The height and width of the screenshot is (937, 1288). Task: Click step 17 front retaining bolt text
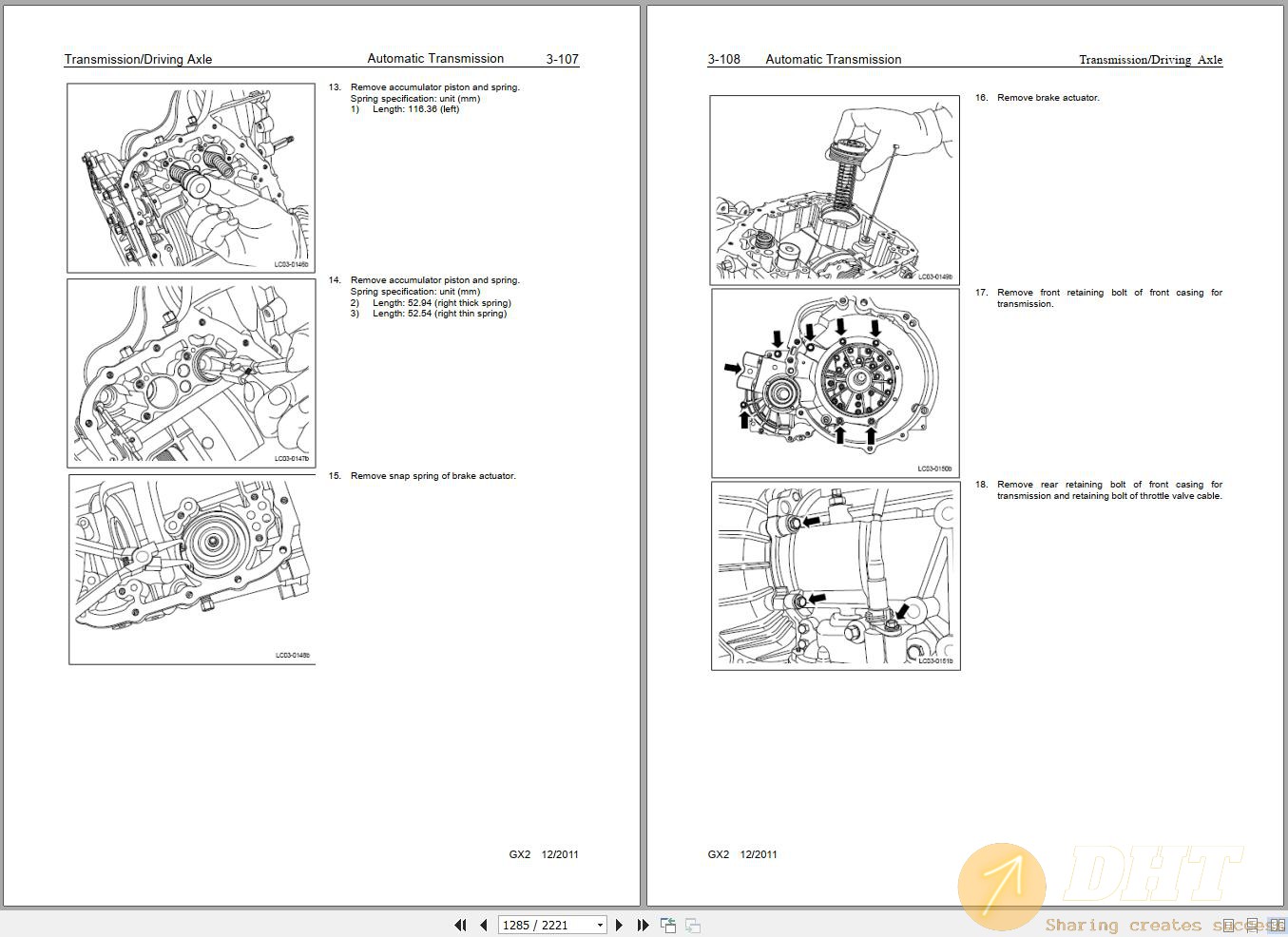[1109, 298]
